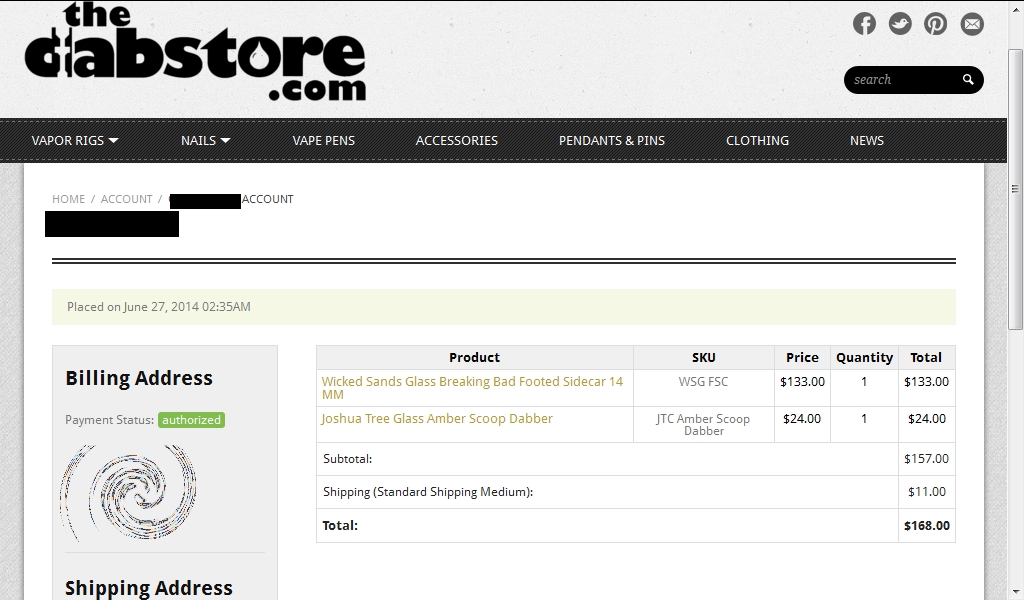The image size is (1024, 600).
Task: Click the ACCOUNT text after the redacted breadcrumb
Action: [x=268, y=199]
